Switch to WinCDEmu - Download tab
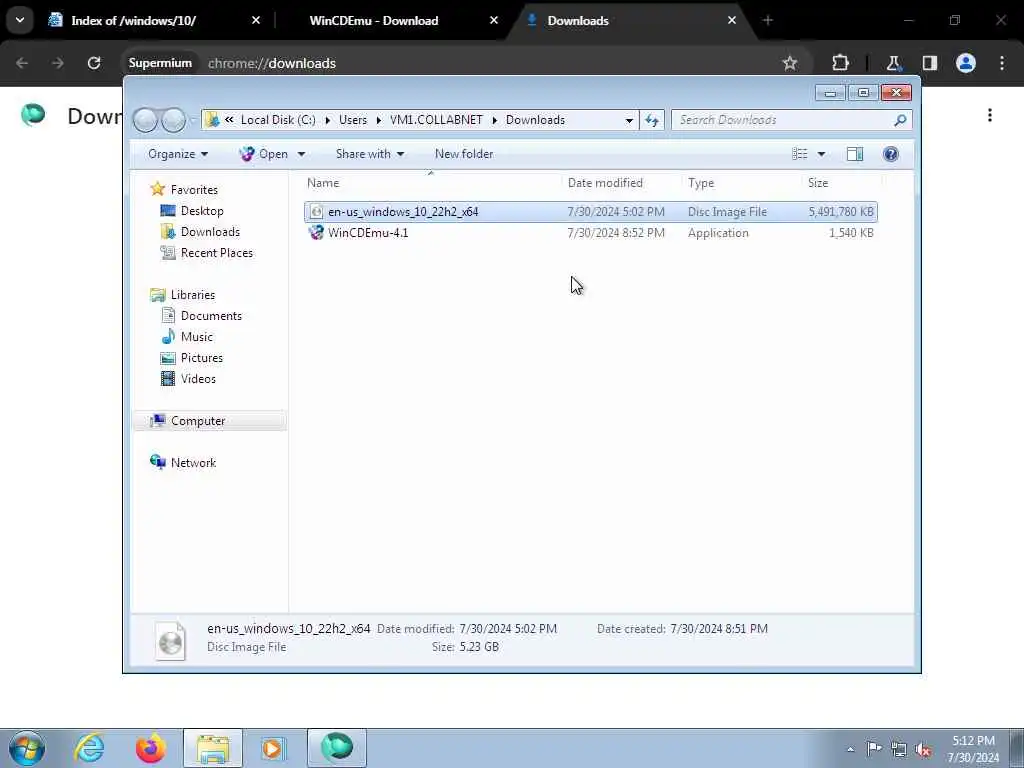The image size is (1024, 768). [x=374, y=20]
